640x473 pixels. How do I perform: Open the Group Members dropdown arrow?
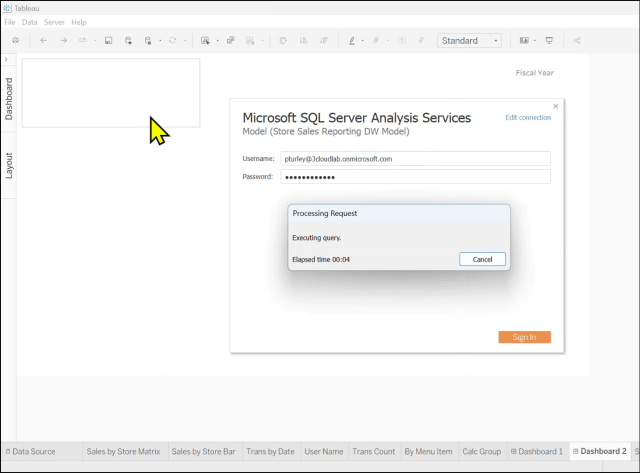pyautogui.click(x=387, y=40)
